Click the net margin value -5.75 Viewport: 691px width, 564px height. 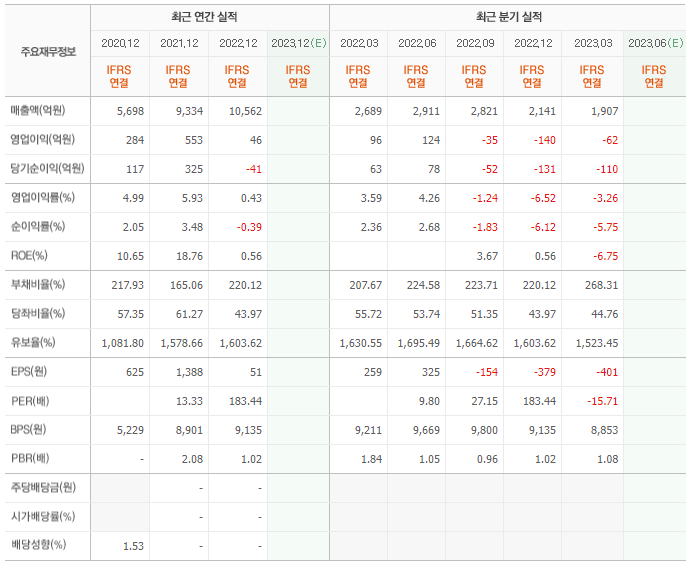pyautogui.click(x=606, y=227)
